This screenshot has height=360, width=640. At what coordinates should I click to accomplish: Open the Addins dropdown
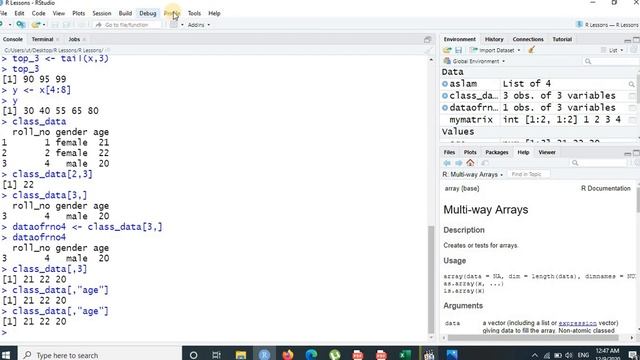click(199, 25)
